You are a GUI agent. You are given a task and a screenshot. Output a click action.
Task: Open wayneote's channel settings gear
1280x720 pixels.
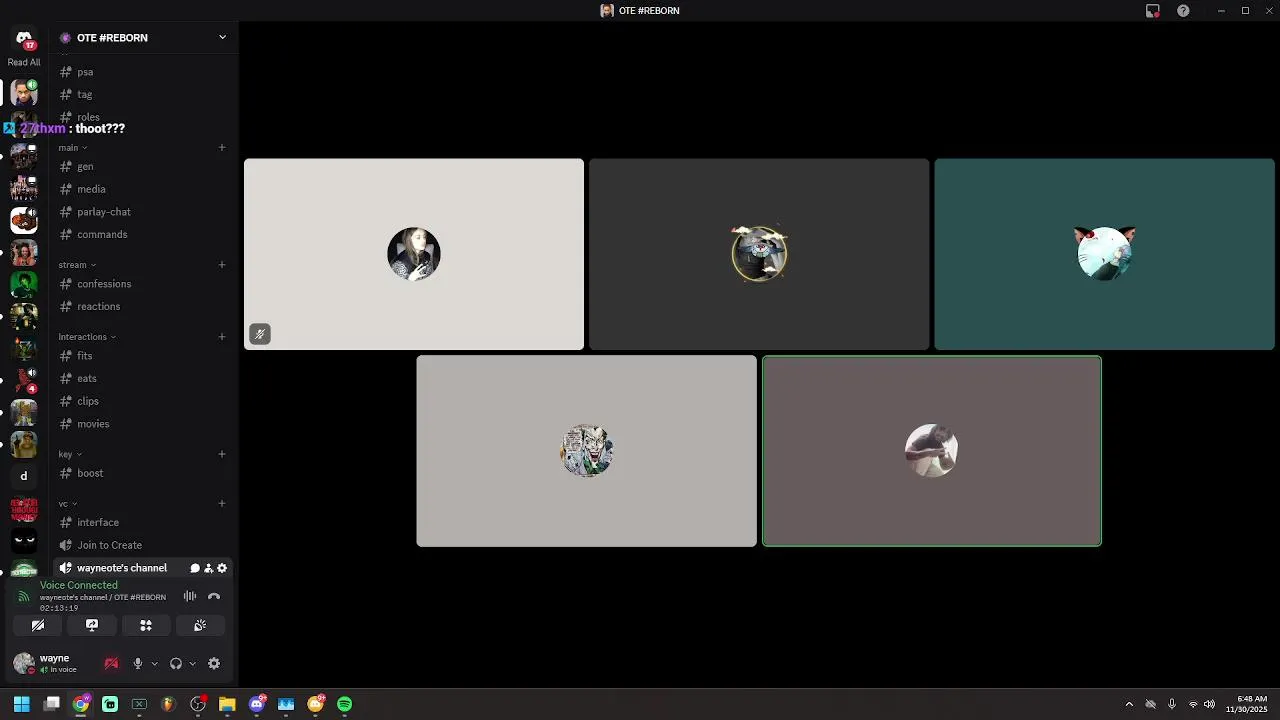click(222, 568)
